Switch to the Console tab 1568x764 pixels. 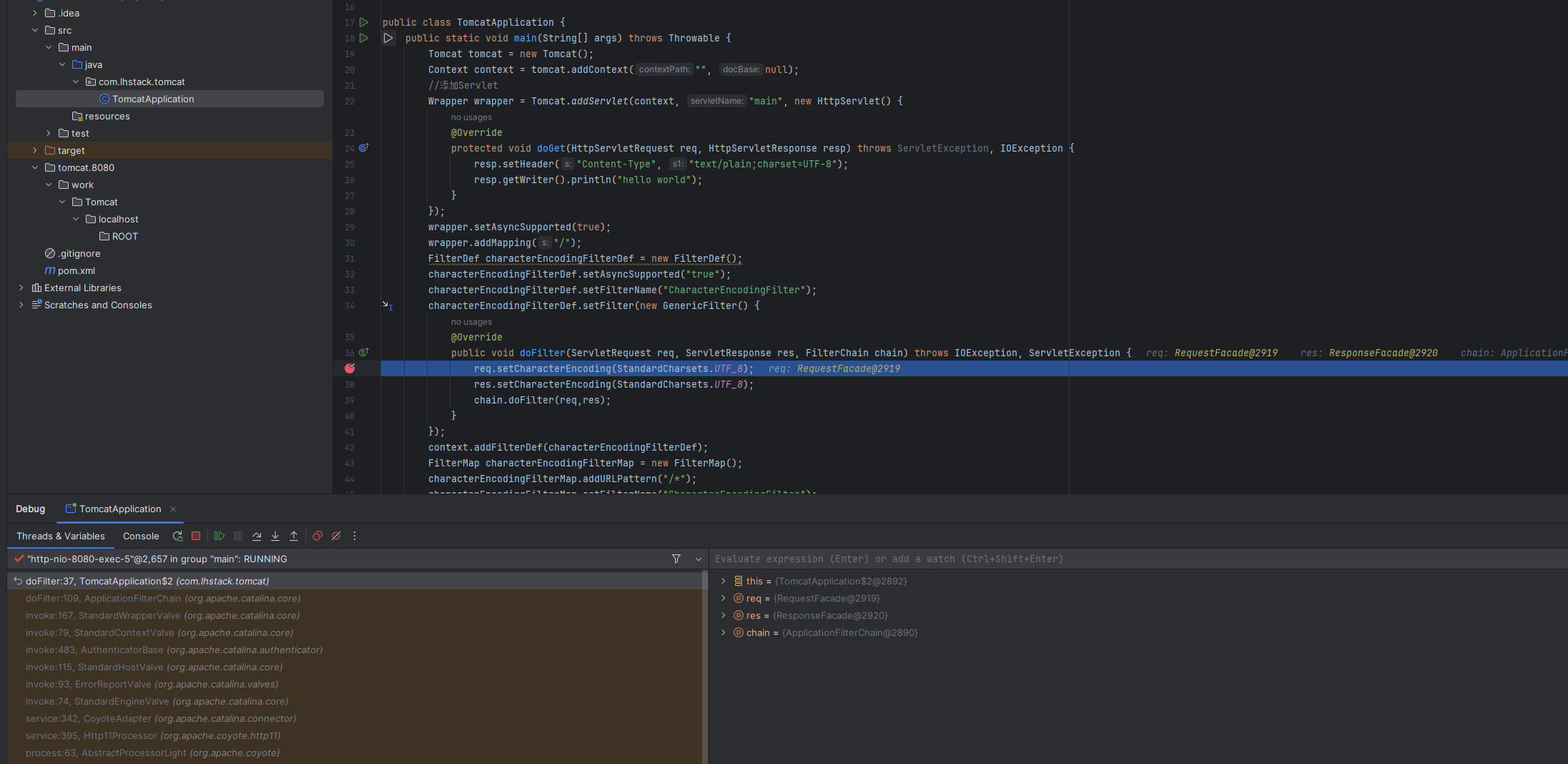point(141,536)
